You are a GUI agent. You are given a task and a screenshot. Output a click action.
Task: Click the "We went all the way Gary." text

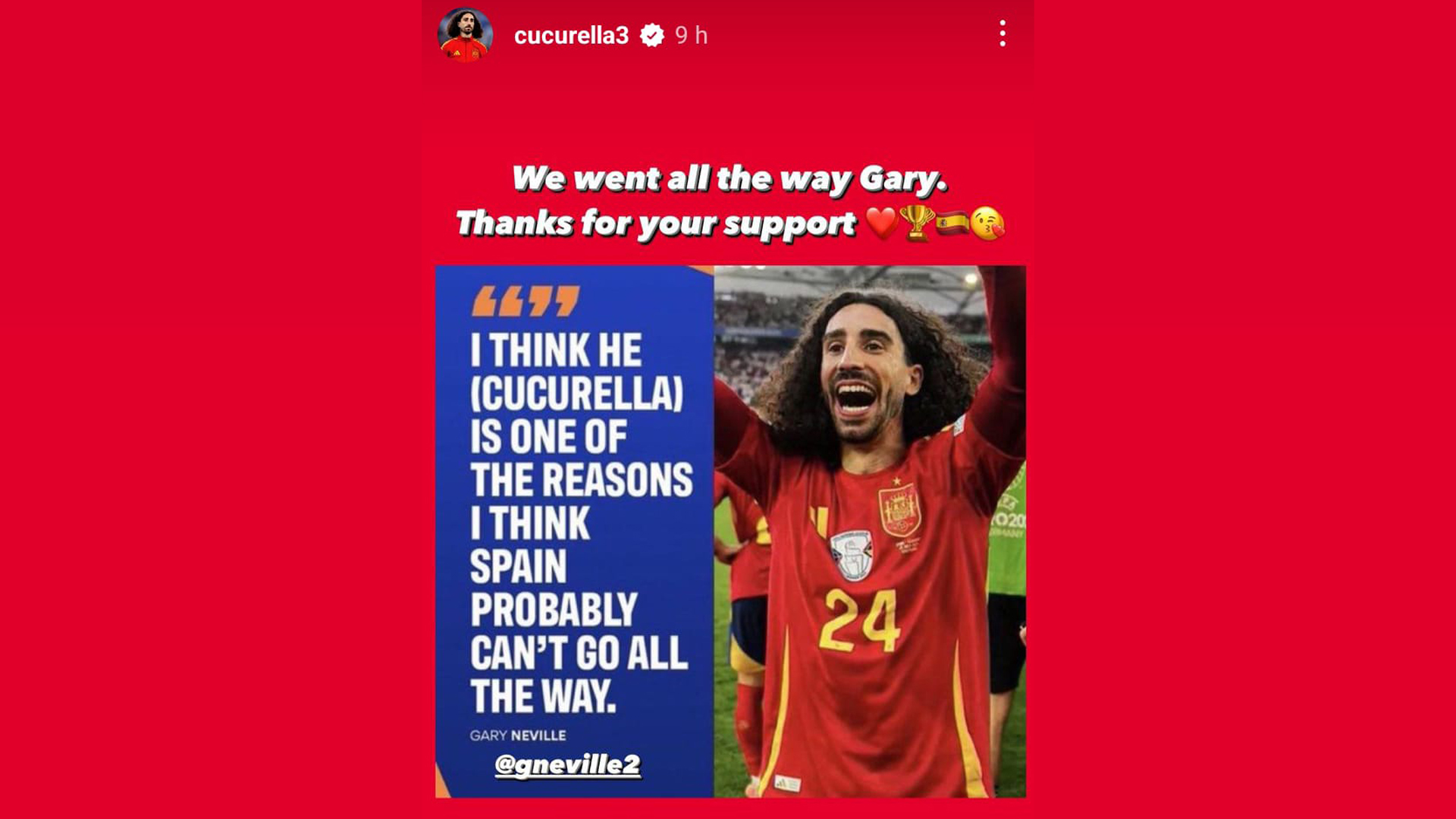point(730,179)
